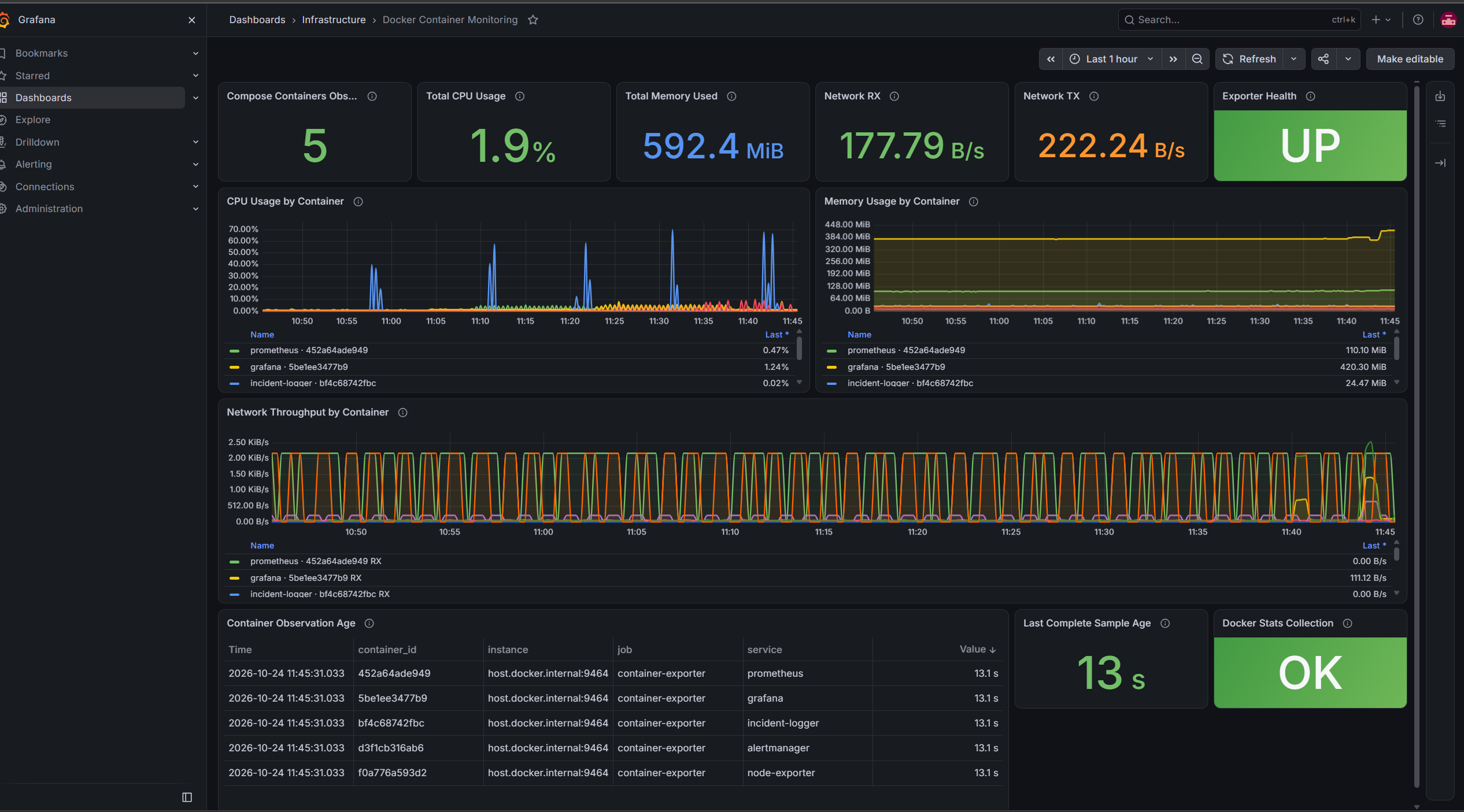The image size is (1464, 812).
Task: Open the user profile avatar
Action: click(x=1448, y=20)
